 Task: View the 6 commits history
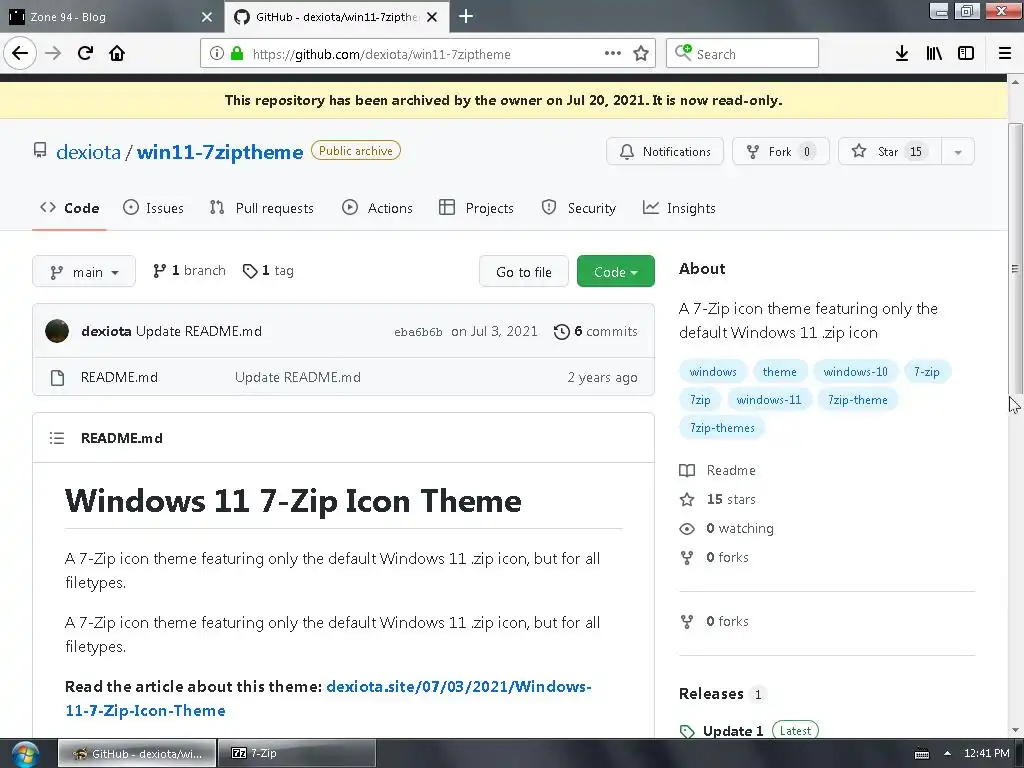coord(596,331)
